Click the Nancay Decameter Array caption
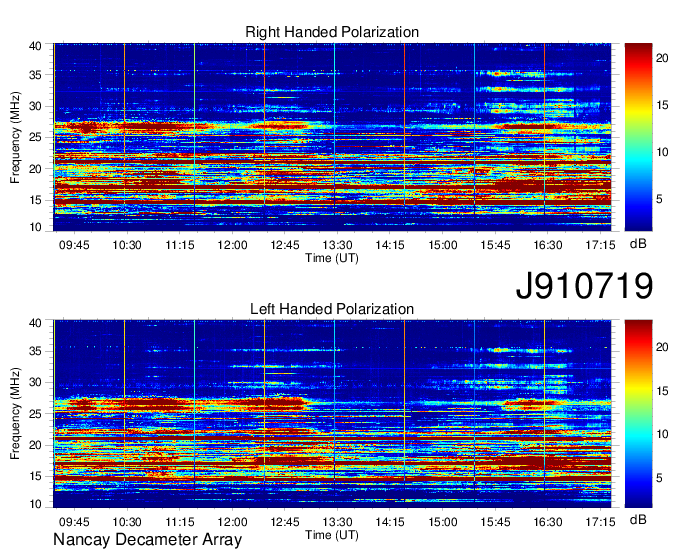680x552 pixels. point(147,539)
